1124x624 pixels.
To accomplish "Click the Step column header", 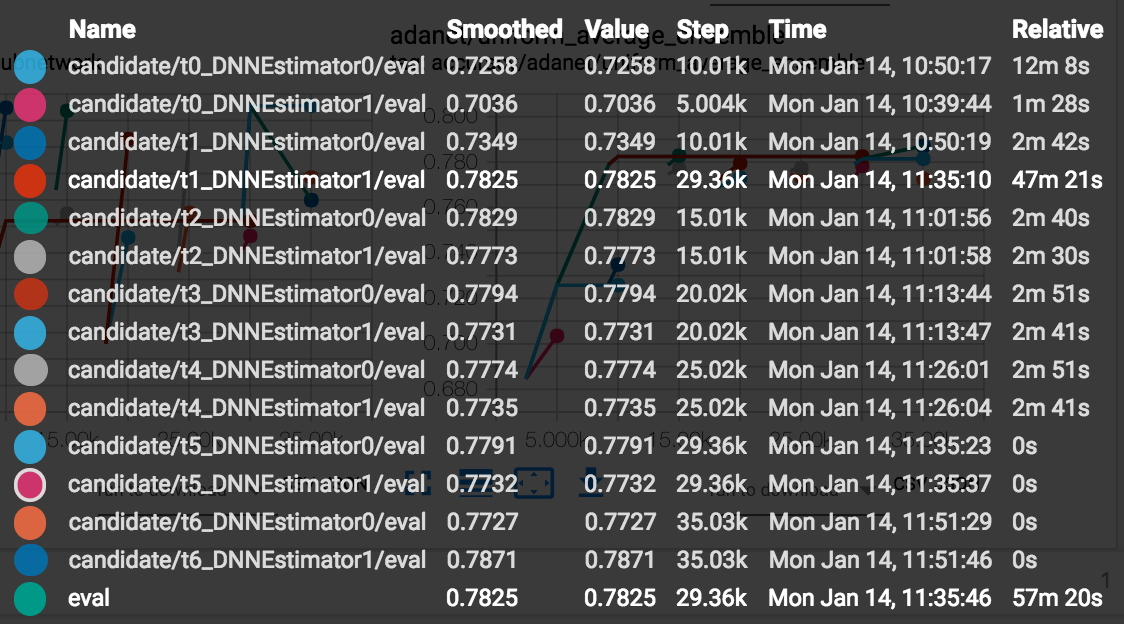I will pyautogui.click(x=702, y=29).
